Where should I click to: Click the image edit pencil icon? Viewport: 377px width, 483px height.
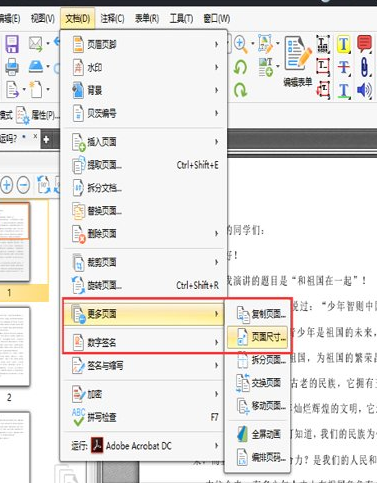tap(266, 44)
